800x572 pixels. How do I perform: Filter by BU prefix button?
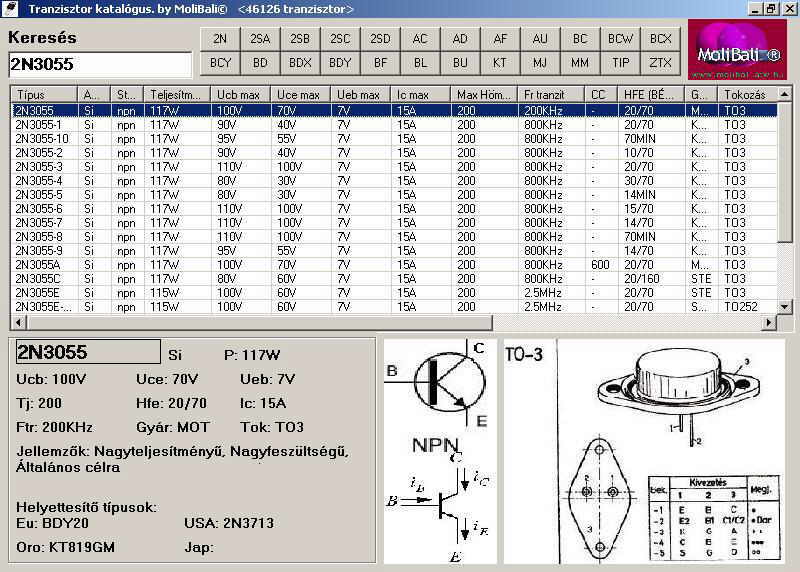[x=460, y=63]
